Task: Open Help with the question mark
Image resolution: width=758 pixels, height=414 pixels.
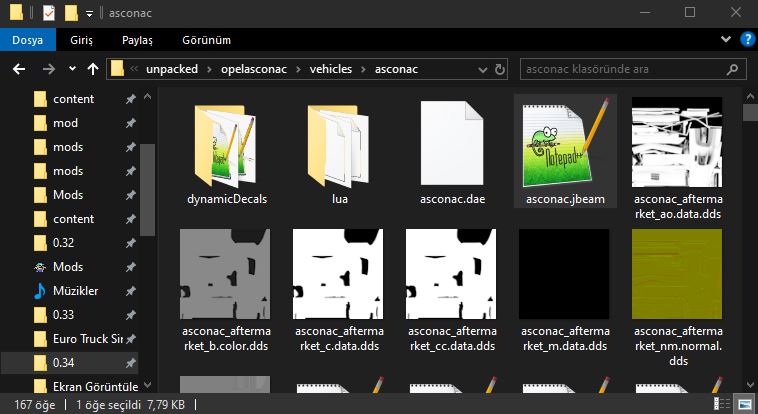Action: click(747, 39)
